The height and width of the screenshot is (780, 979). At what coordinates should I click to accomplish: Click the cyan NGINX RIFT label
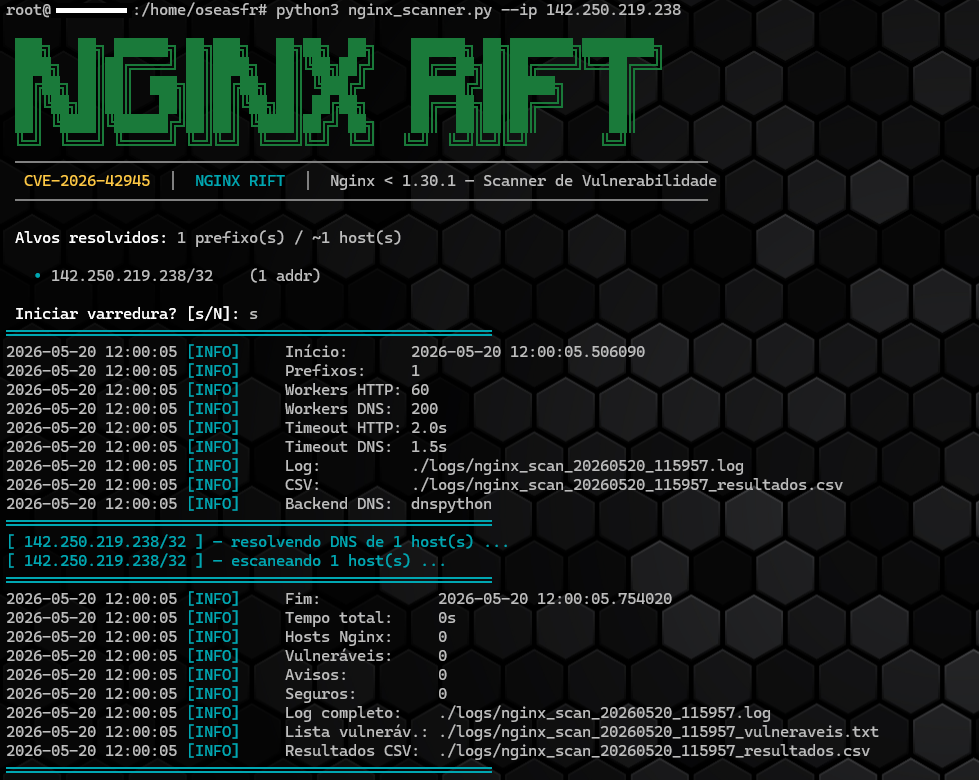point(240,181)
